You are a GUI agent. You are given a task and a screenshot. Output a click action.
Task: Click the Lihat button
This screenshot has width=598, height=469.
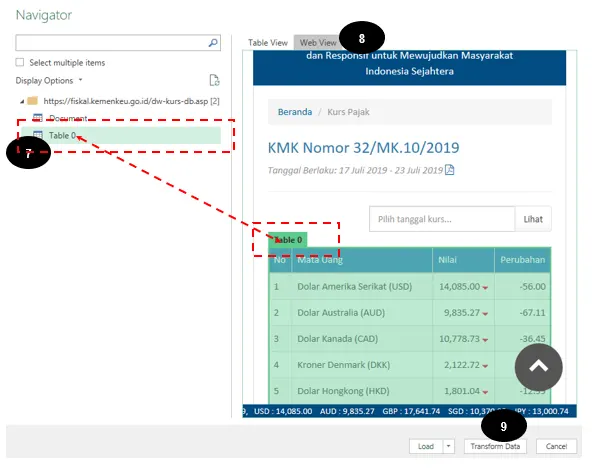pos(533,219)
